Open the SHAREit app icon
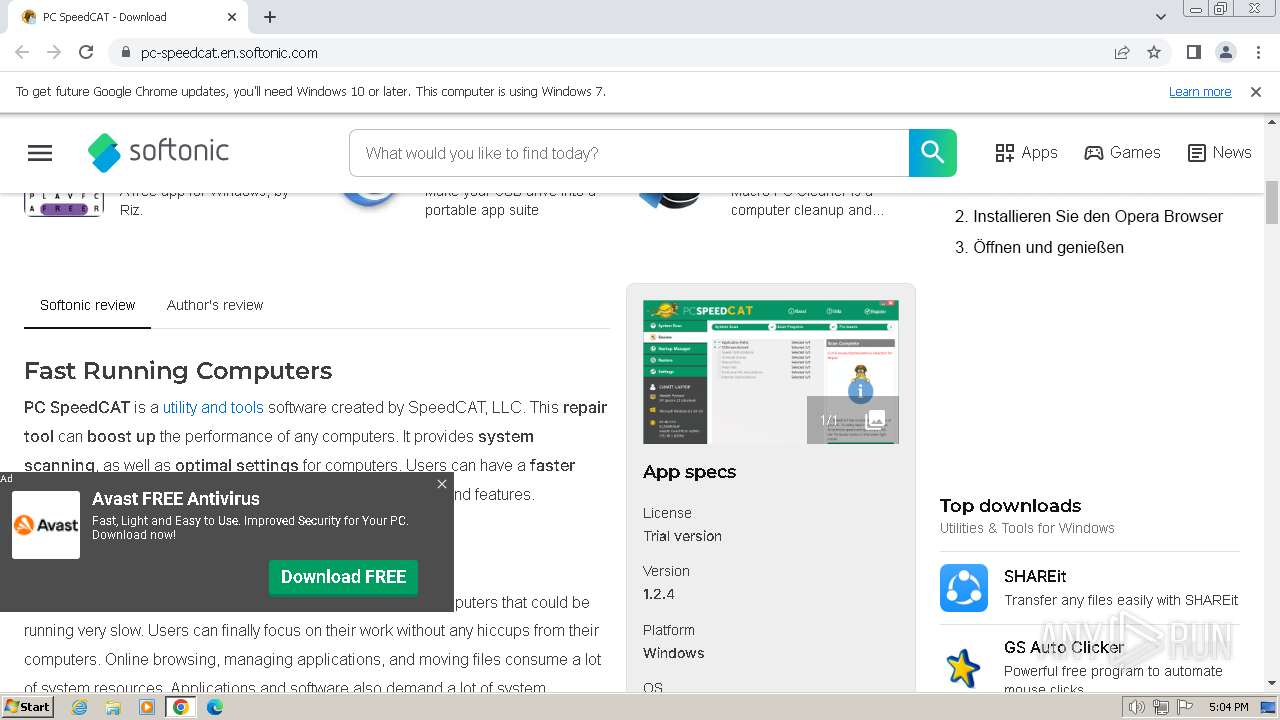 (964, 588)
